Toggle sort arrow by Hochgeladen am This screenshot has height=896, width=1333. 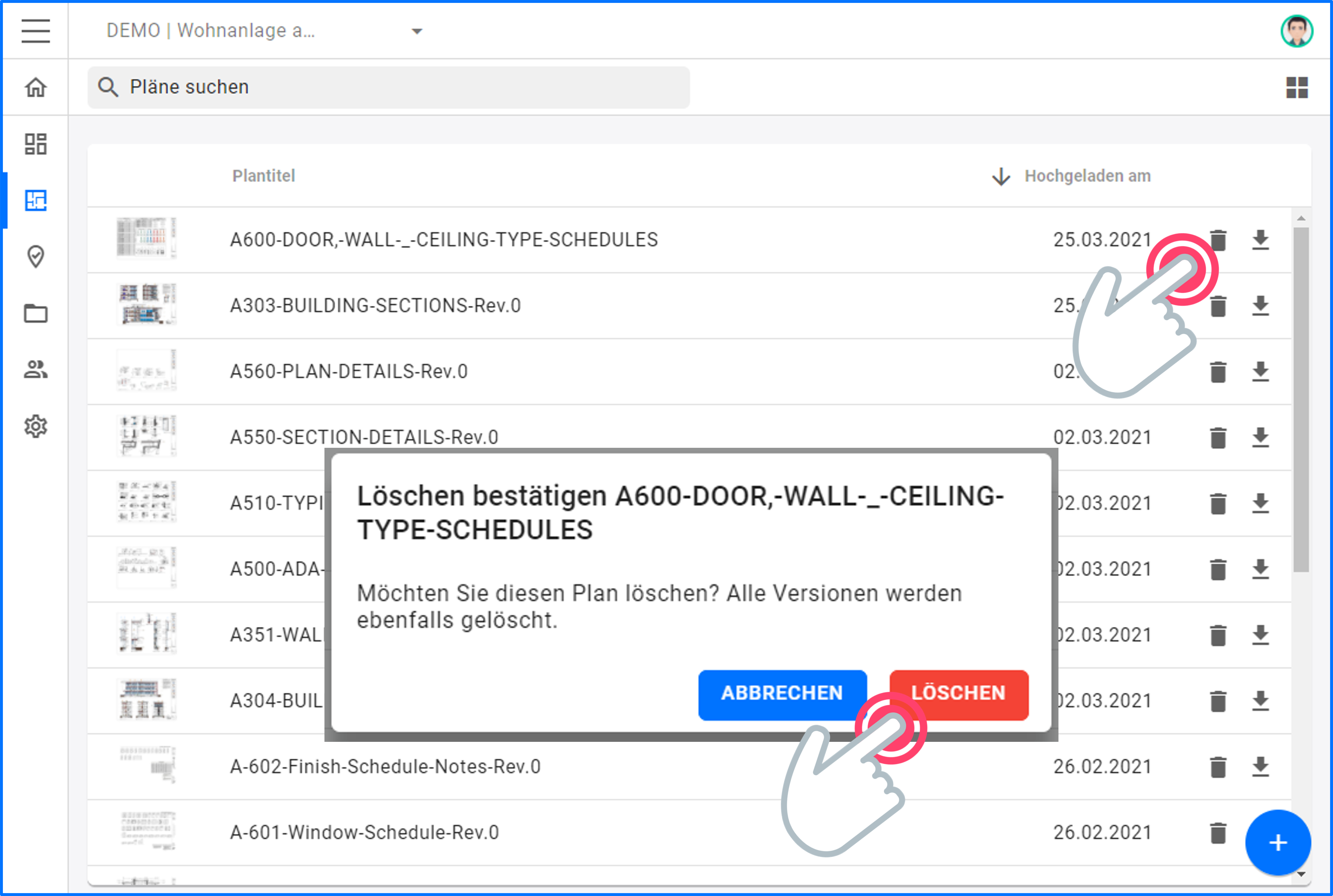(x=1000, y=177)
